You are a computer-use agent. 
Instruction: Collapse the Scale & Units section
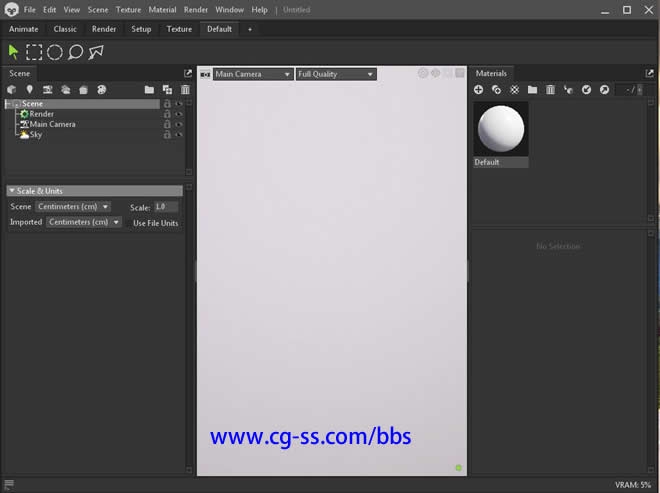(12, 191)
